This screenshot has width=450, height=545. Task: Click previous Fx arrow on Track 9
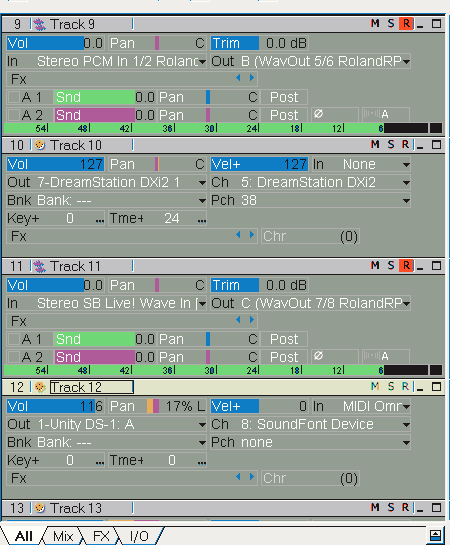[238, 78]
